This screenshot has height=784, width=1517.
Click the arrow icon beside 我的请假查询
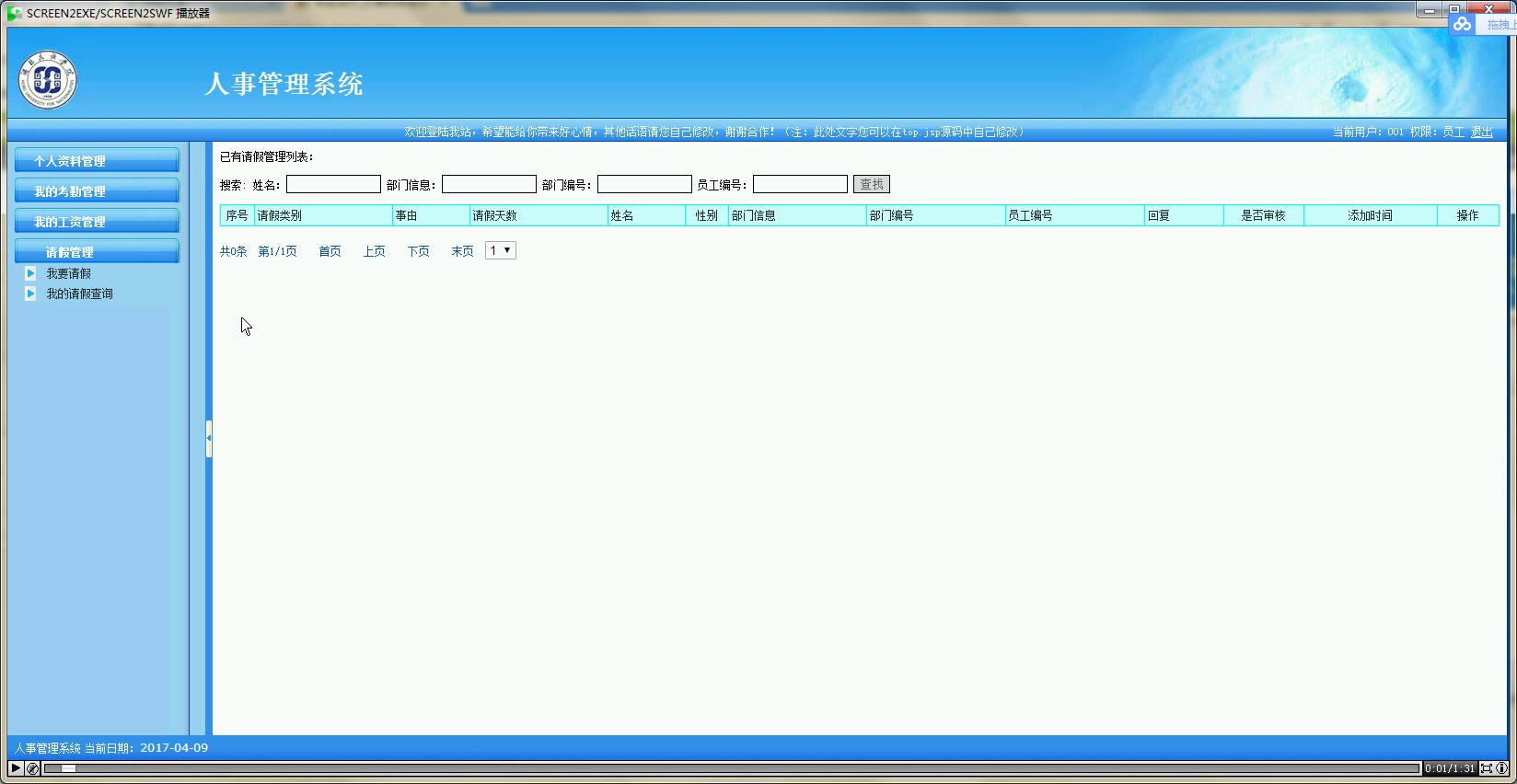(x=30, y=294)
